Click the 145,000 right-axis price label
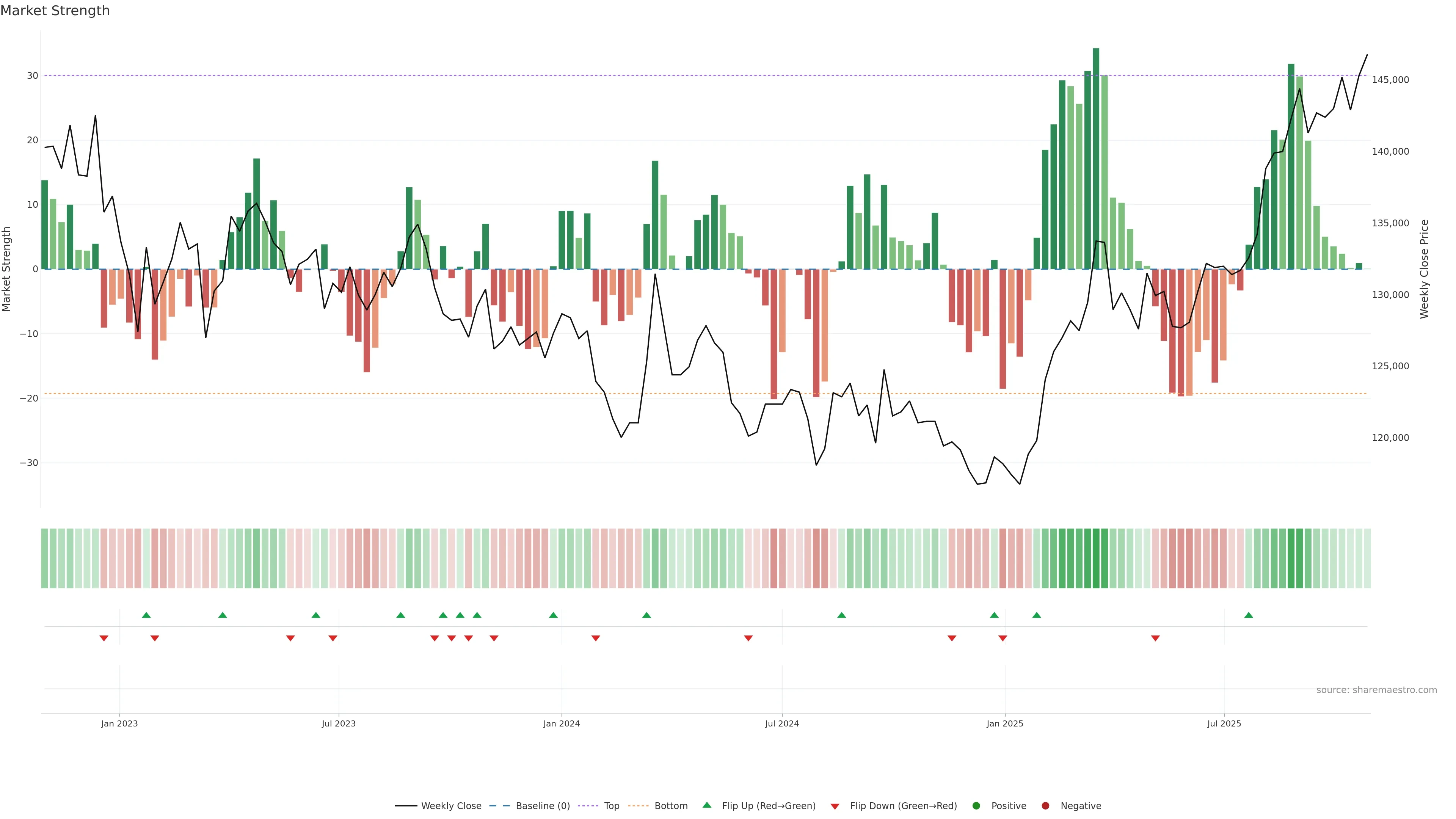 click(1390, 80)
